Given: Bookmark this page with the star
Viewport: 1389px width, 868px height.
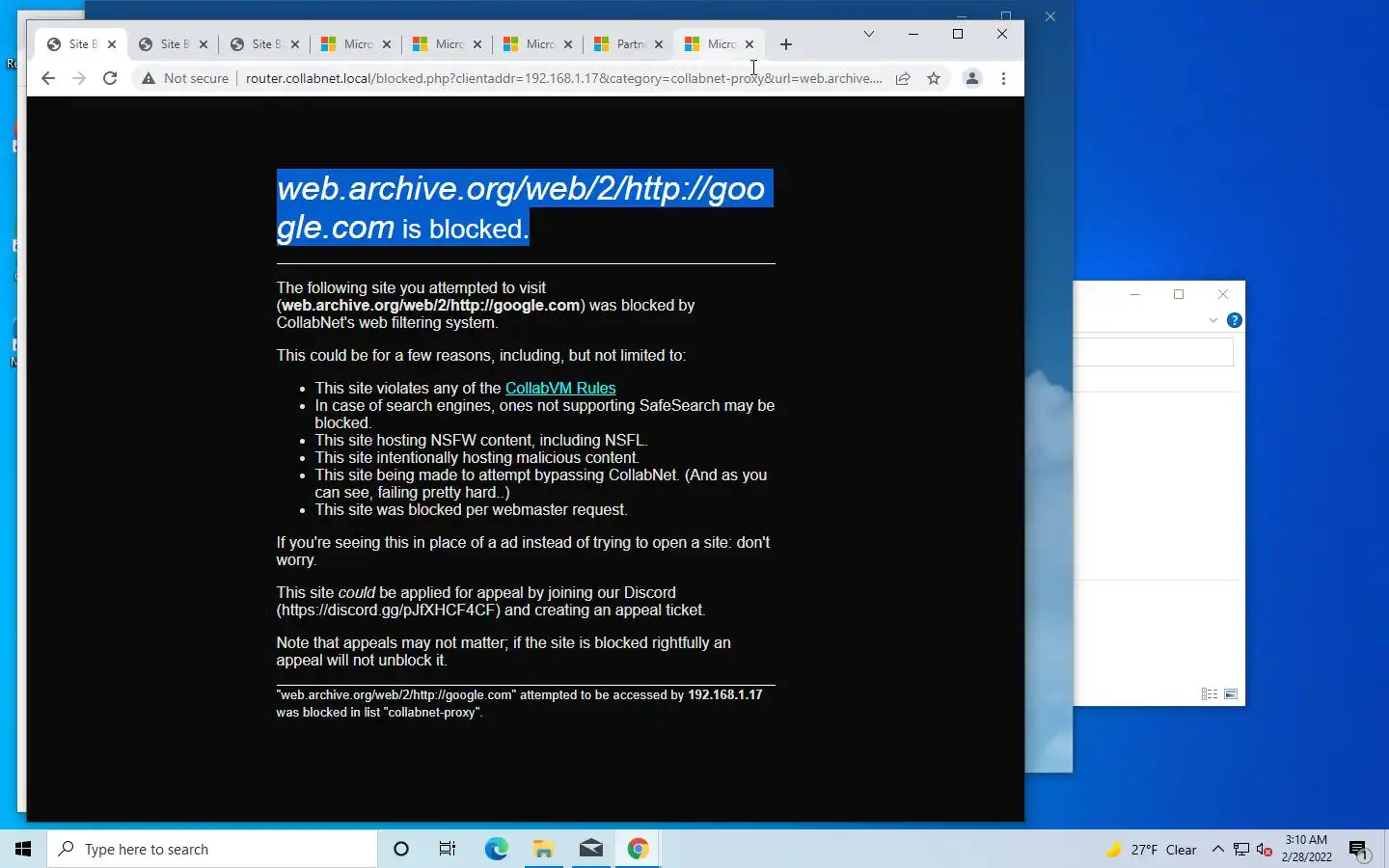Looking at the screenshot, I should pyautogui.click(x=934, y=79).
